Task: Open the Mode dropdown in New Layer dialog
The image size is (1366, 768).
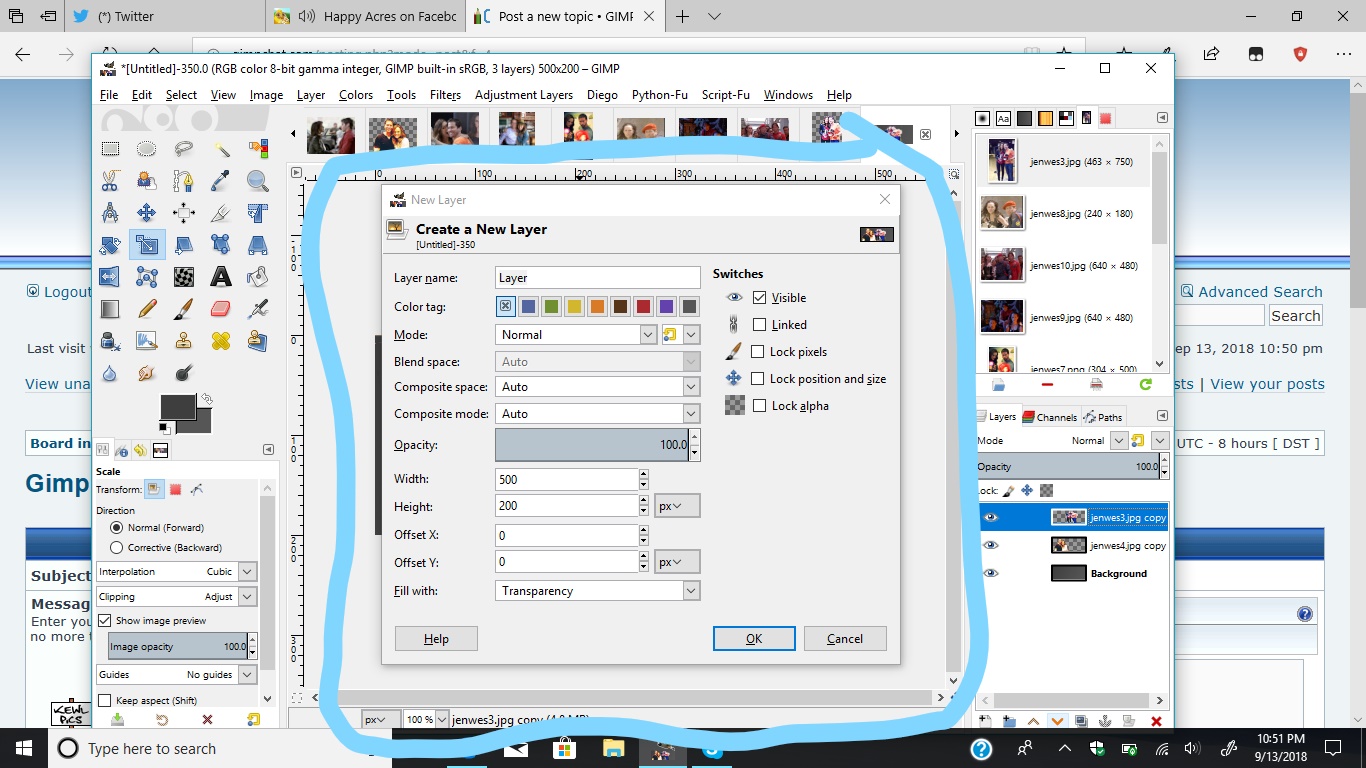Action: (576, 335)
